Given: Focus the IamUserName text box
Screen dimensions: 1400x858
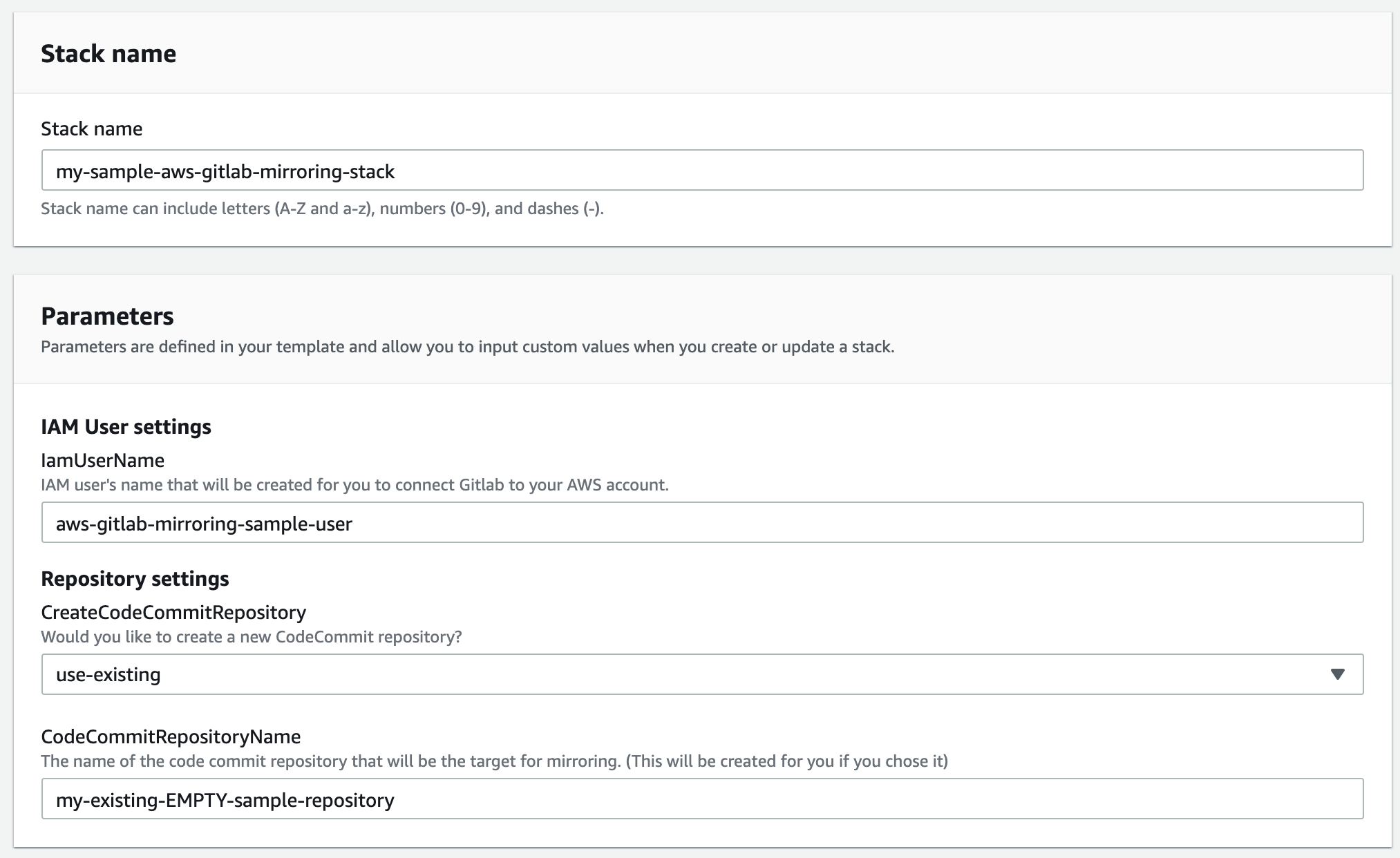Looking at the screenshot, I should tap(702, 523).
